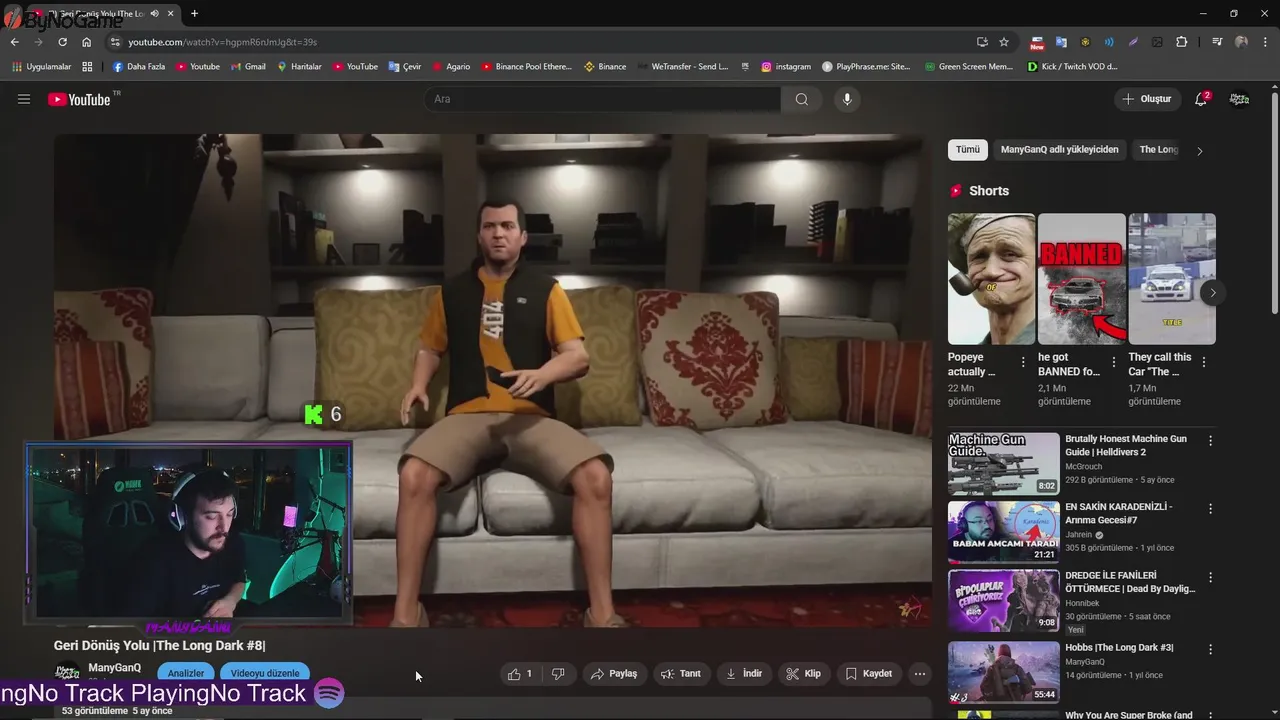
Task: Click the Kaydet save button
Action: click(x=868, y=674)
